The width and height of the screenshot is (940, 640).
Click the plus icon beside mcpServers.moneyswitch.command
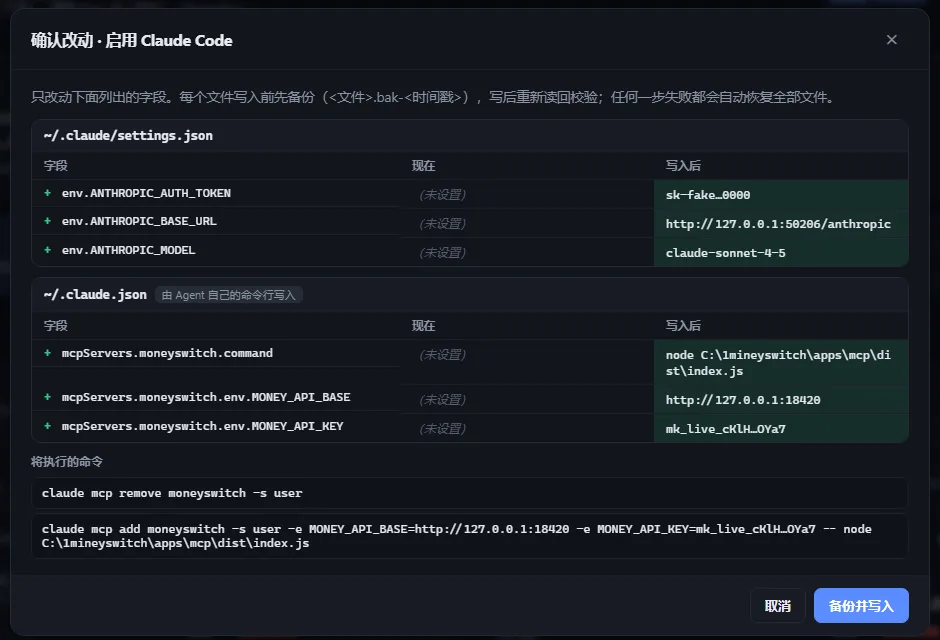pyautogui.click(x=47, y=353)
